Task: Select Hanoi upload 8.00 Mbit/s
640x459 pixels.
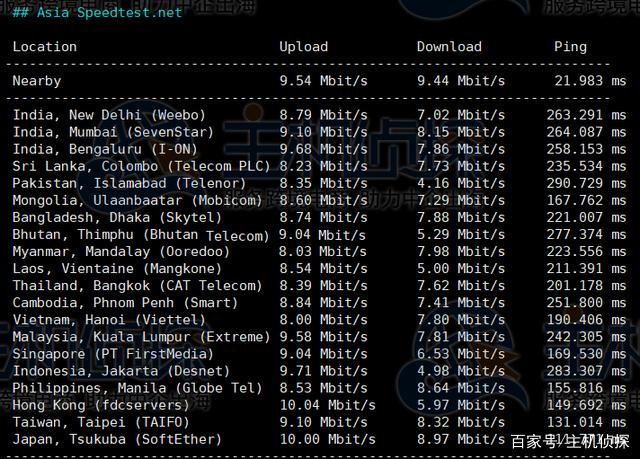Action: click(323, 320)
